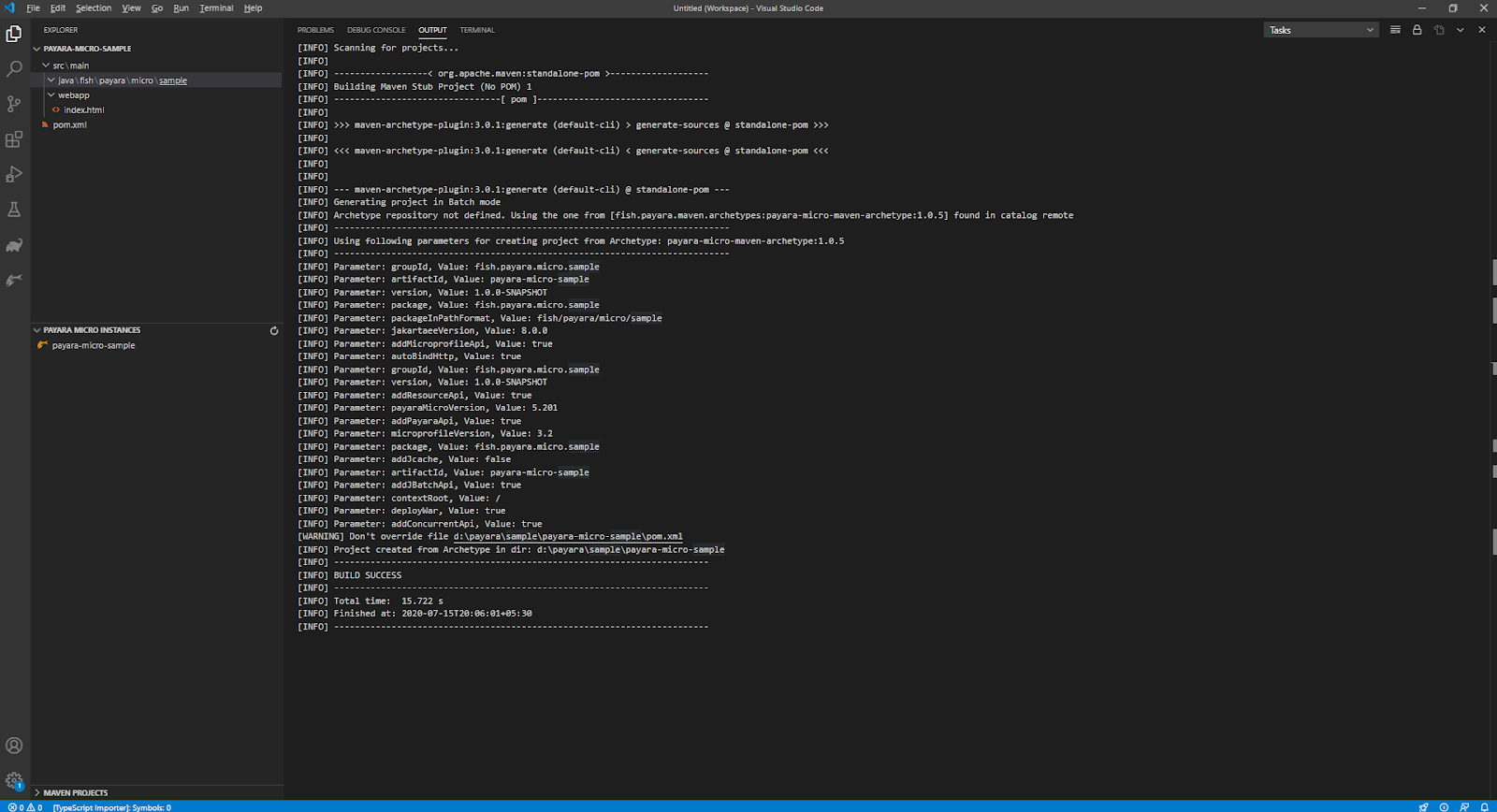The height and width of the screenshot is (812, 1497).
Task: Open the Source Control view
Action: (14, 104)
